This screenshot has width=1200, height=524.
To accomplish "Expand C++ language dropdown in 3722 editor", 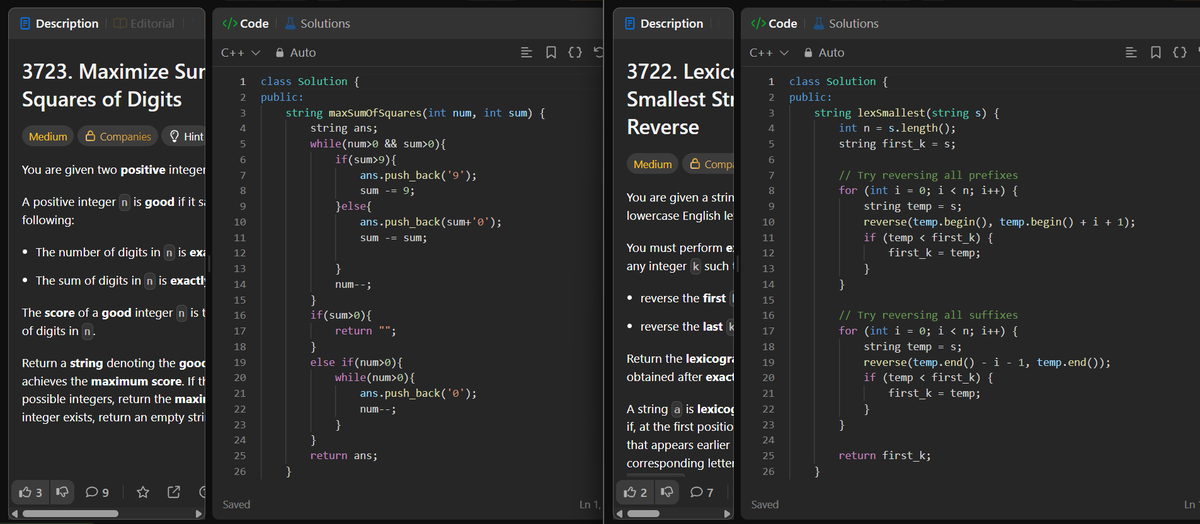I will pos(769,53).
